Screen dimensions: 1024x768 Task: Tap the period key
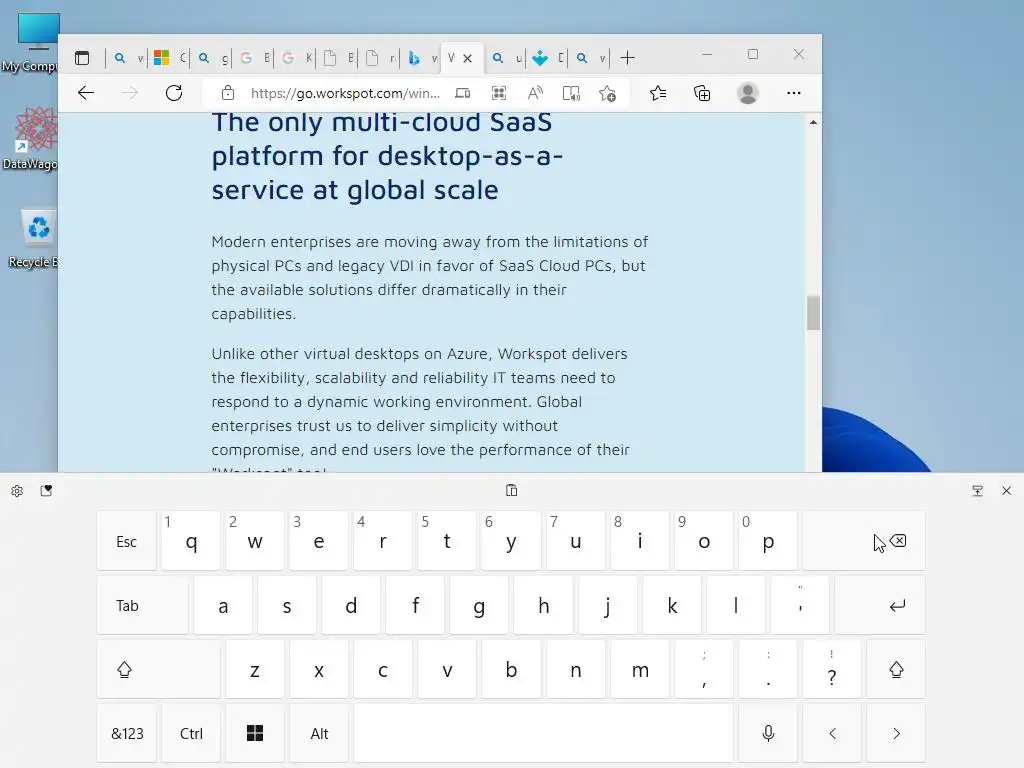[x=768, y=669]
